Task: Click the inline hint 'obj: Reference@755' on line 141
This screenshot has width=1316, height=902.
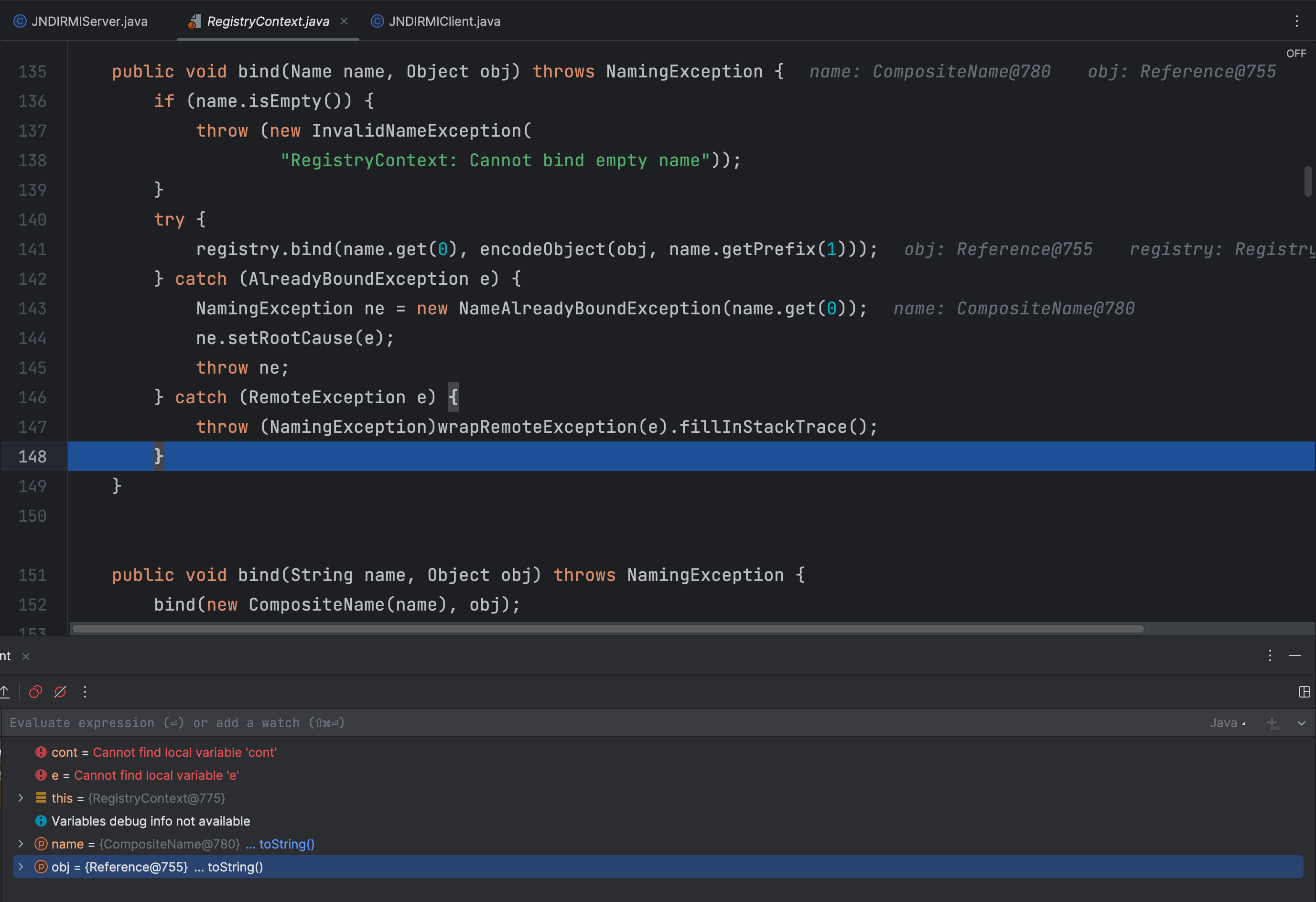Action: tap(998, 249)
